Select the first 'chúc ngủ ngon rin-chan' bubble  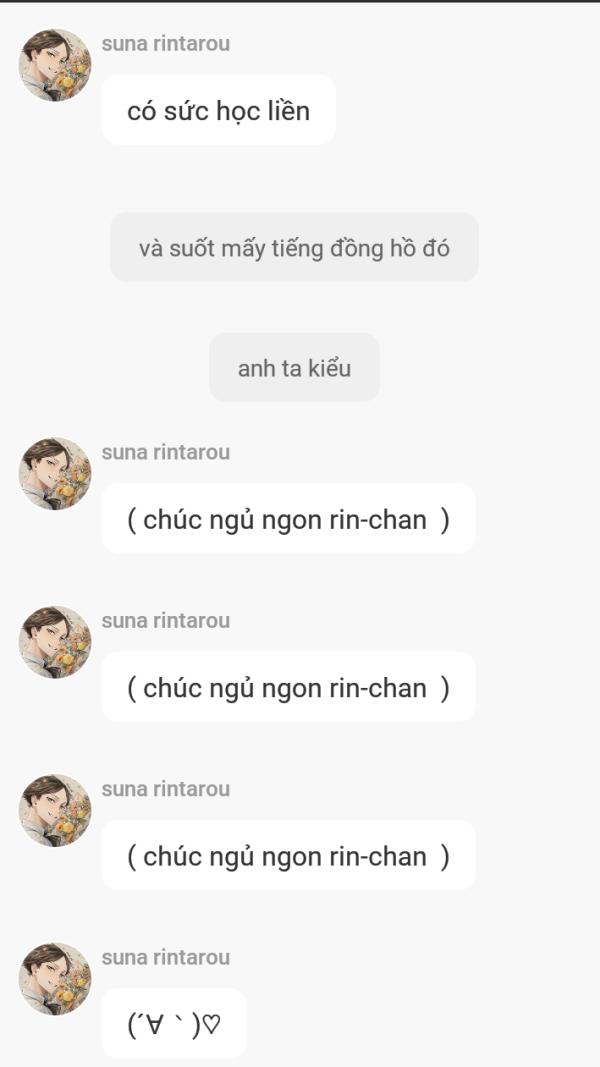coord(288,519)
